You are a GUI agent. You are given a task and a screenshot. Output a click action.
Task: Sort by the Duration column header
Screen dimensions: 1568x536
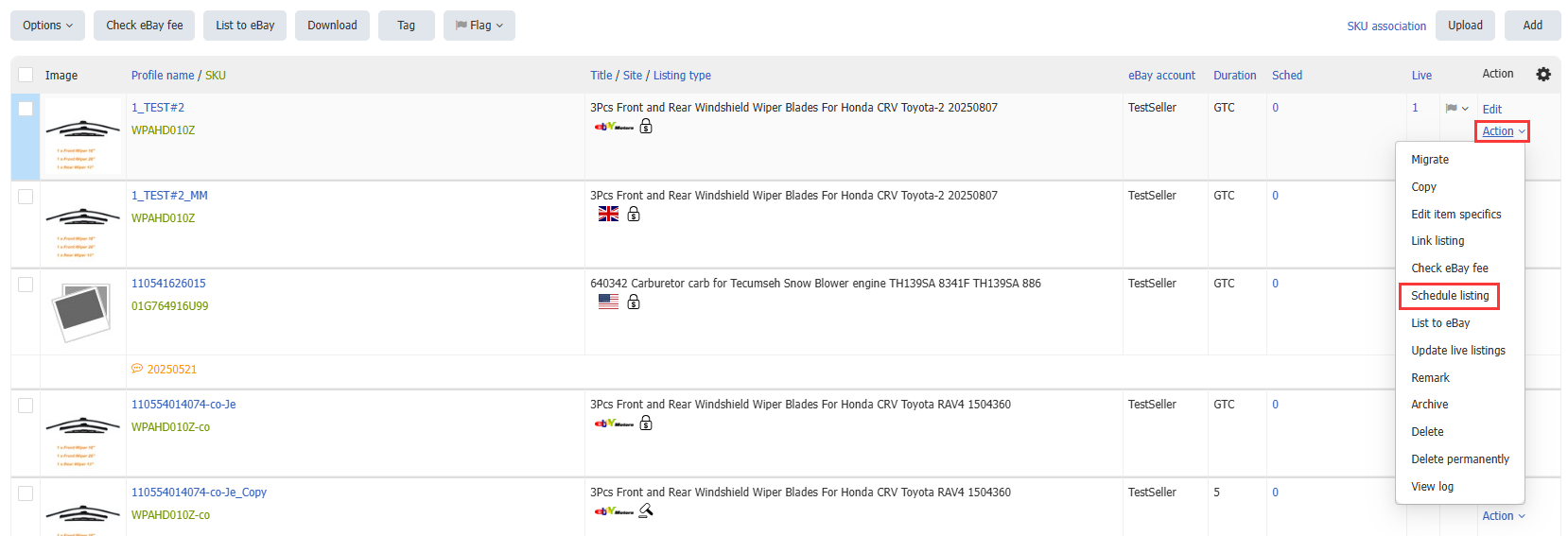(1234, 76)
